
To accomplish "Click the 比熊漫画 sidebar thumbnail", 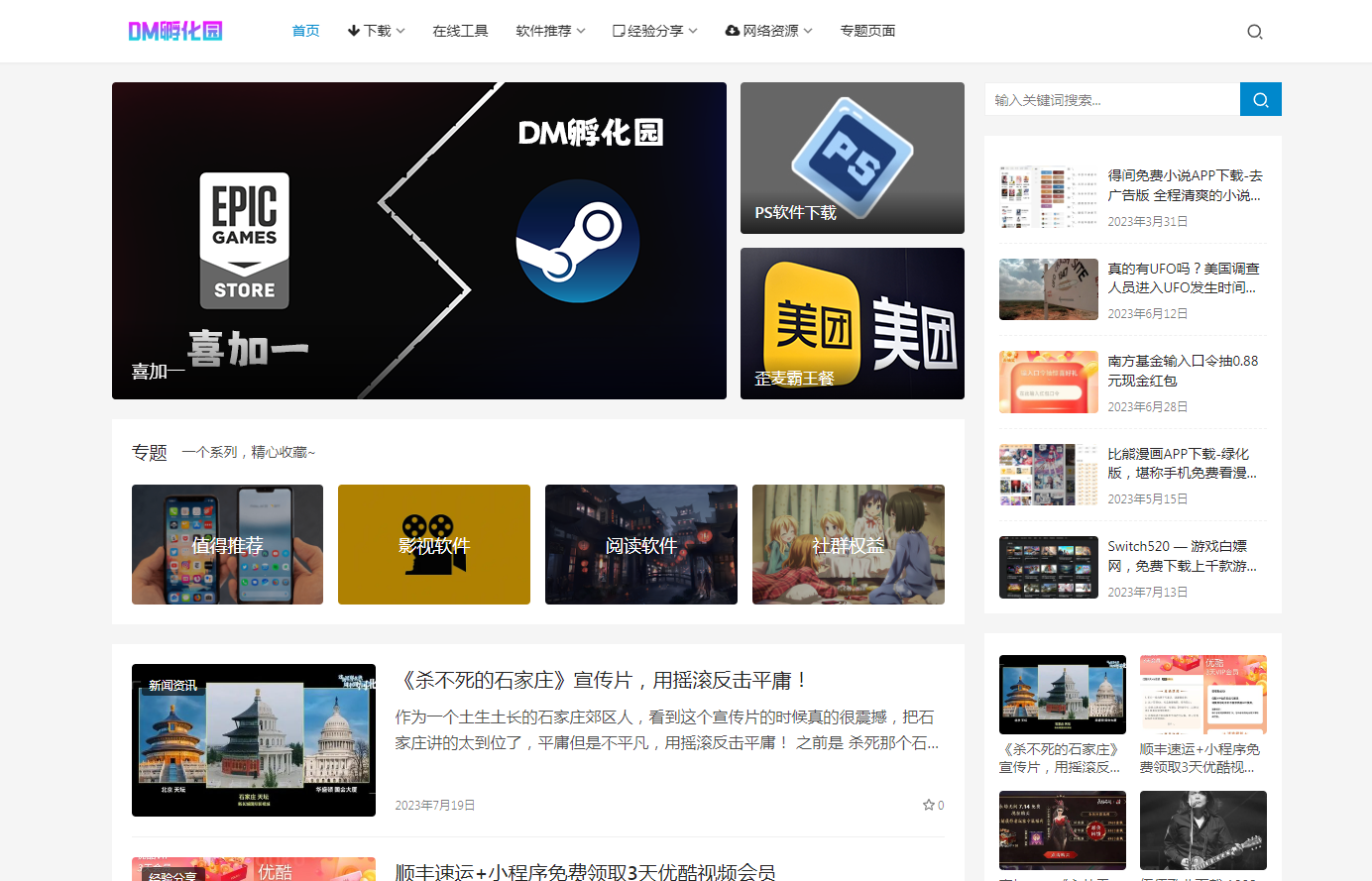I will [1049, 475].
